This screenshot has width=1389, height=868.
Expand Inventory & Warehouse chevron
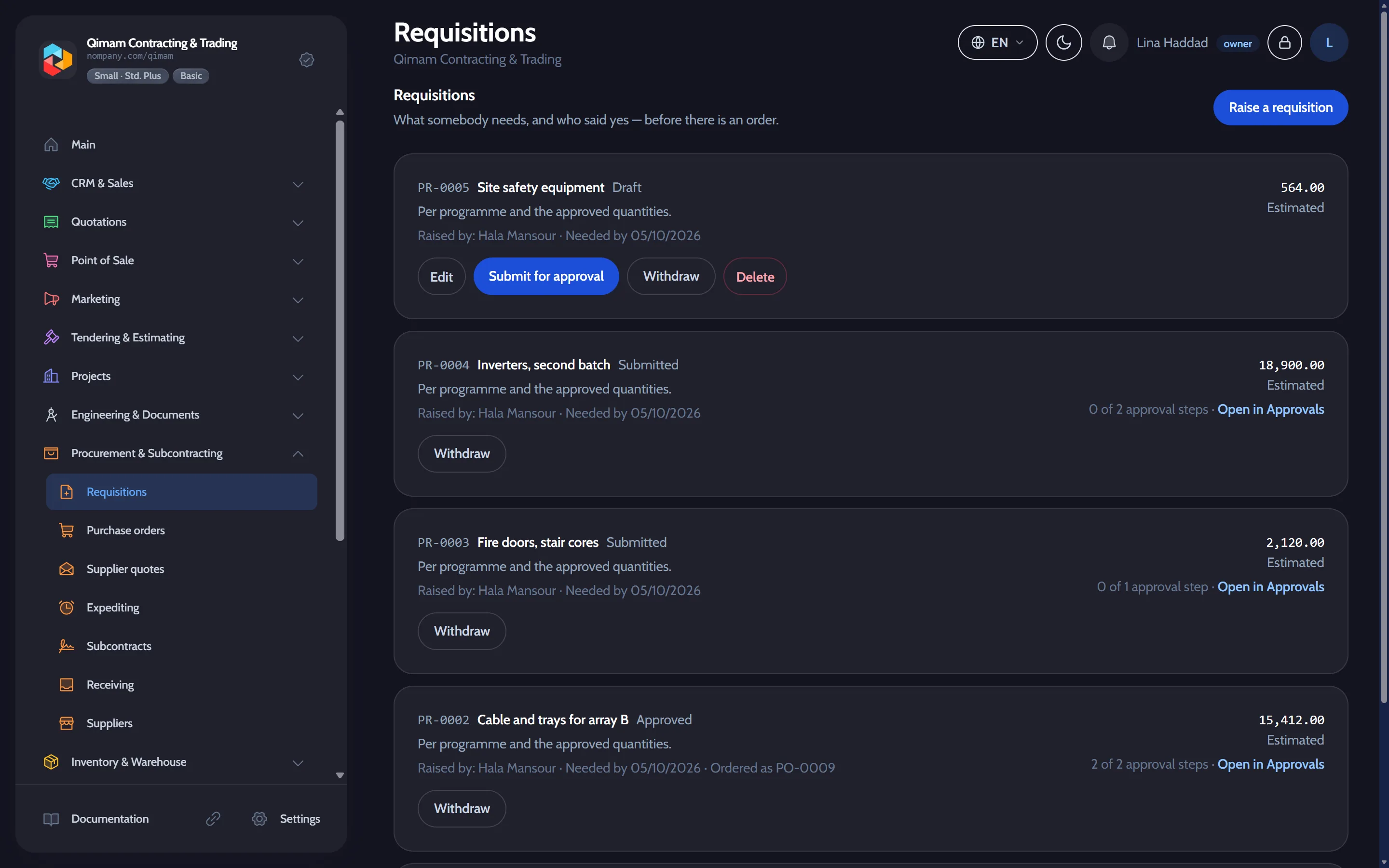pyautogui.click(x=298, y=762)
